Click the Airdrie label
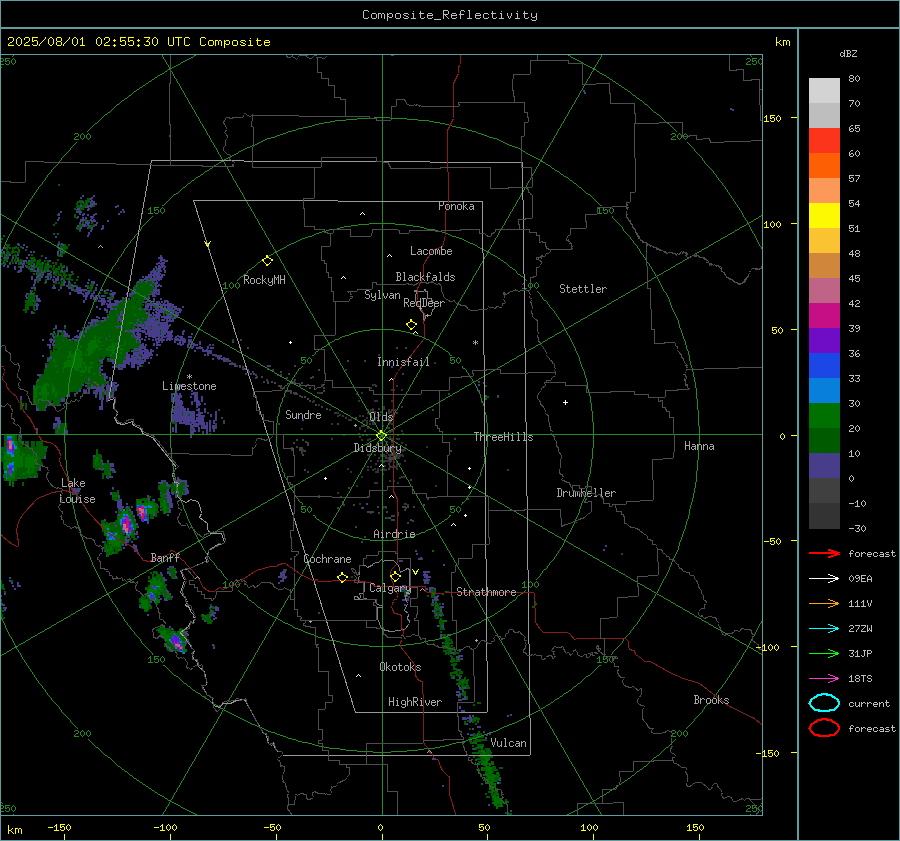This screenshot has width=900, height=841. pyautogui.click(x=394, y=534)
